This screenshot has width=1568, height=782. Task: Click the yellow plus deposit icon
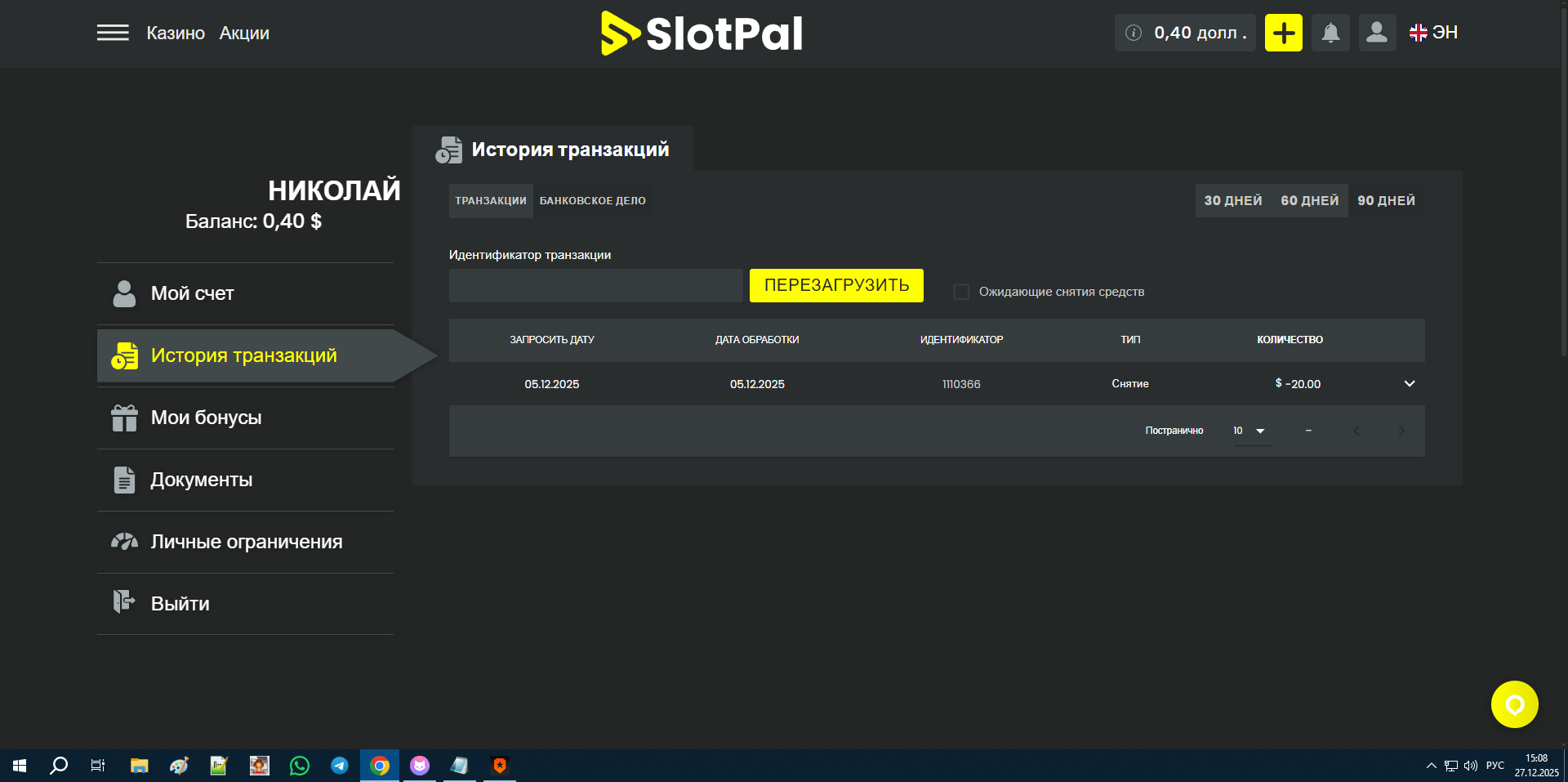[x=1283, y=33]
